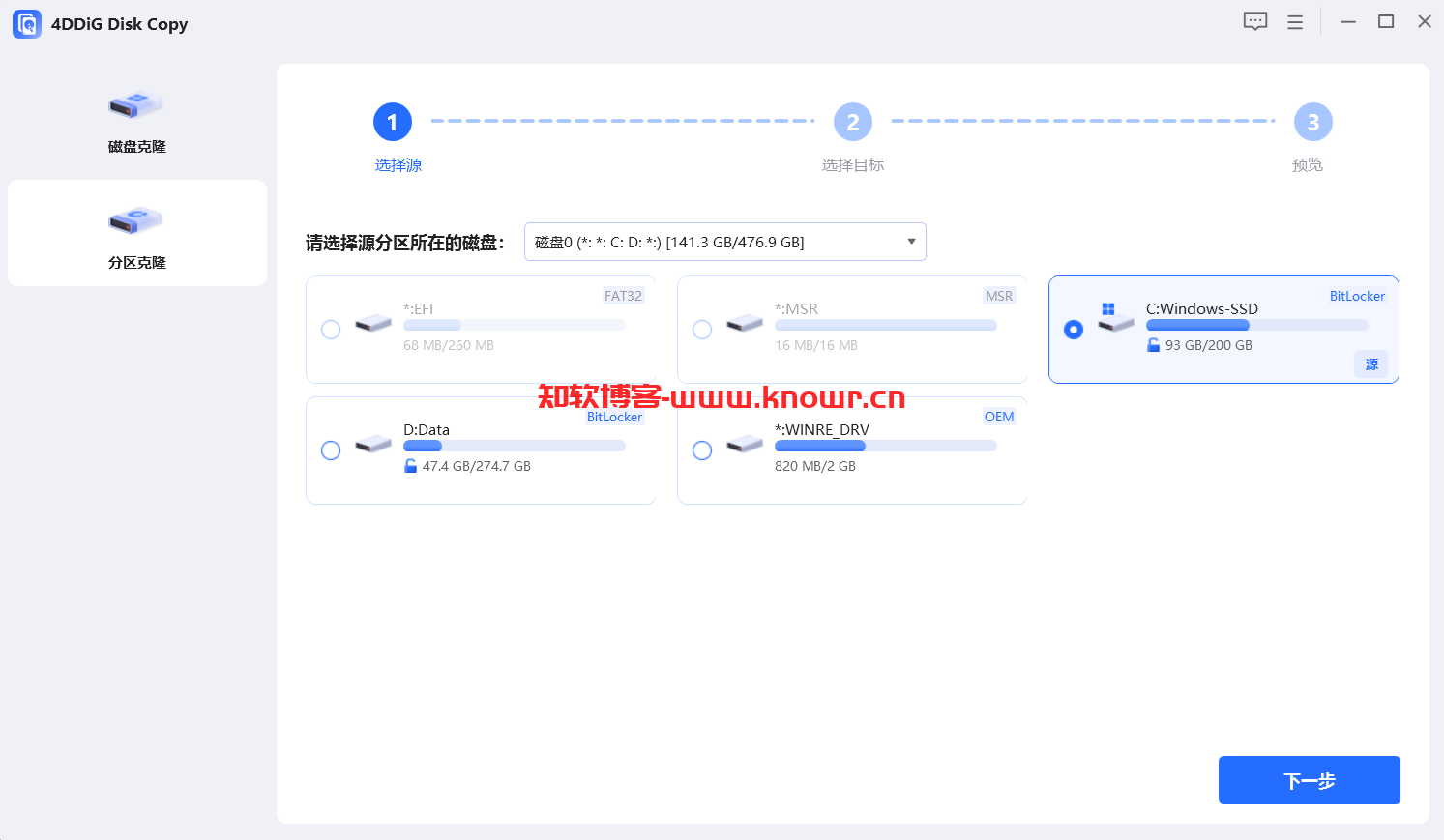This screenshot has height=840, width=1444.
Task: Click the 4DDiG Disk Copy app logo
Action: 27,24
